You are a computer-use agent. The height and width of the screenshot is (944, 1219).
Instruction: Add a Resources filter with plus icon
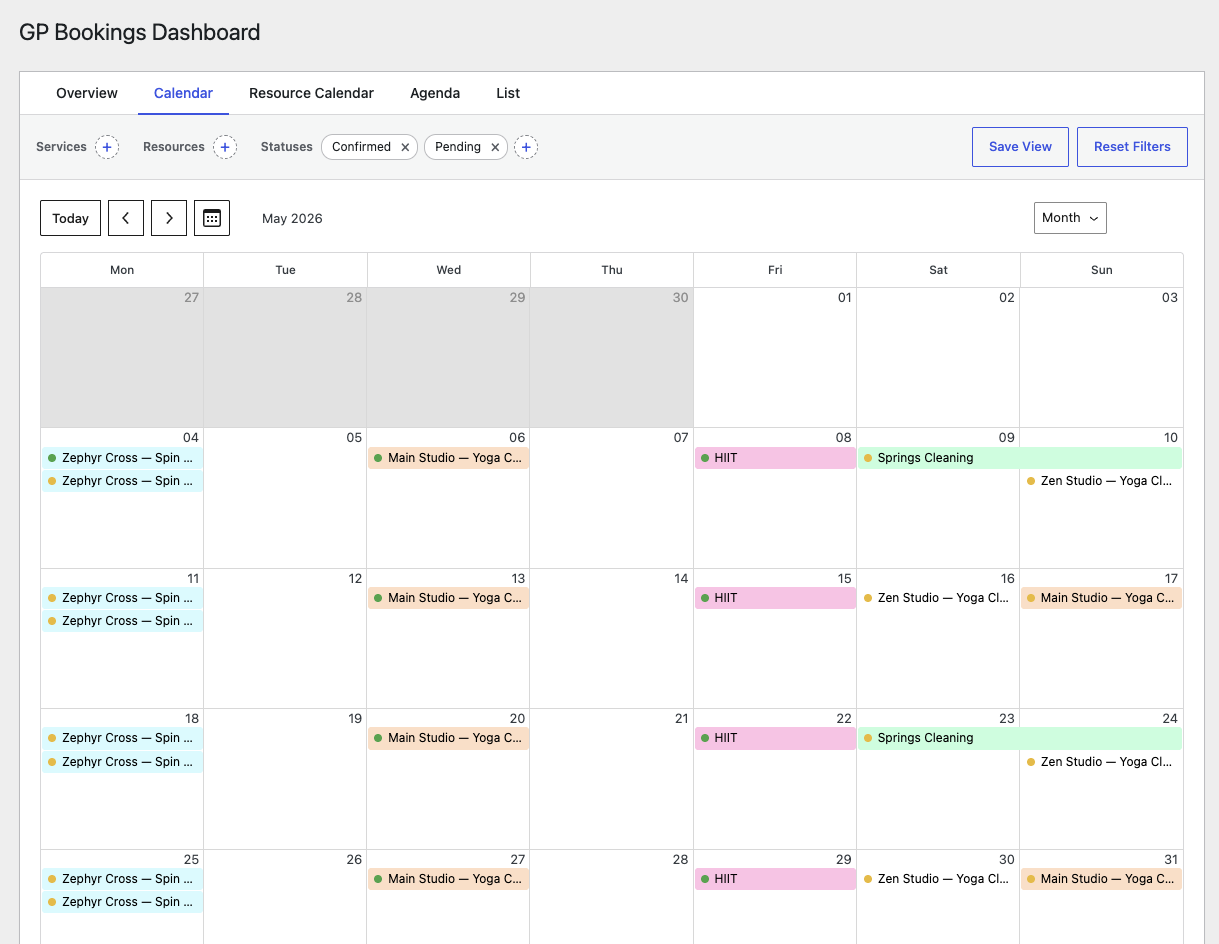(x=225, y=147)
